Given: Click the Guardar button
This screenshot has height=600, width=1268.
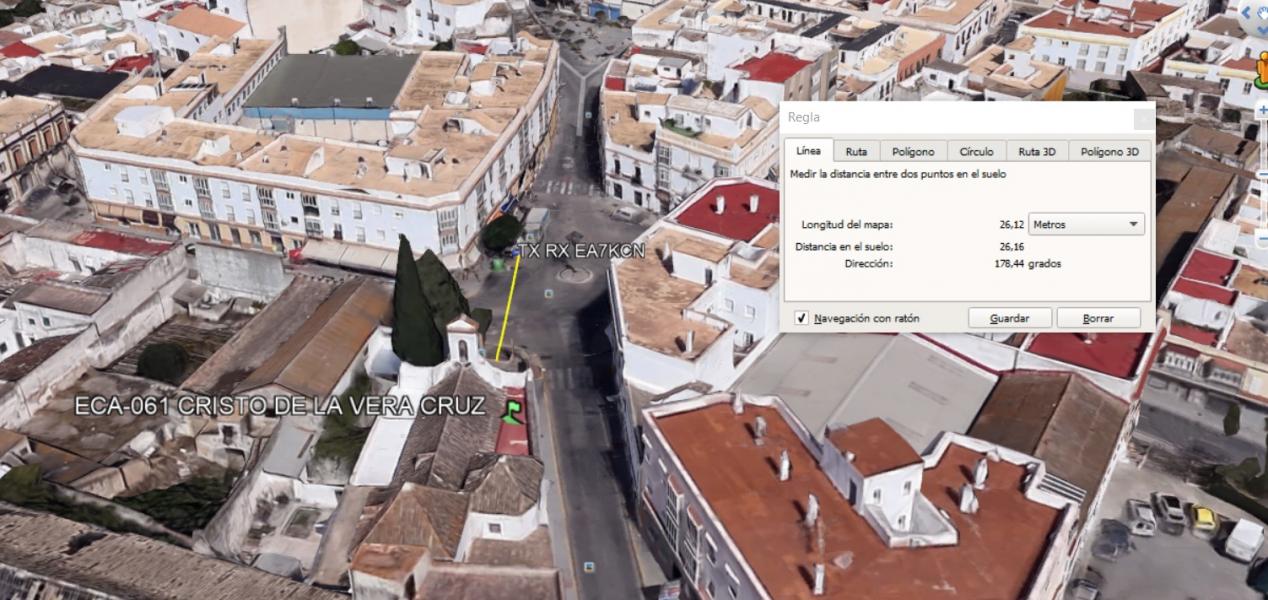Looking at the screenshot, I should [x=1009, y=318].
